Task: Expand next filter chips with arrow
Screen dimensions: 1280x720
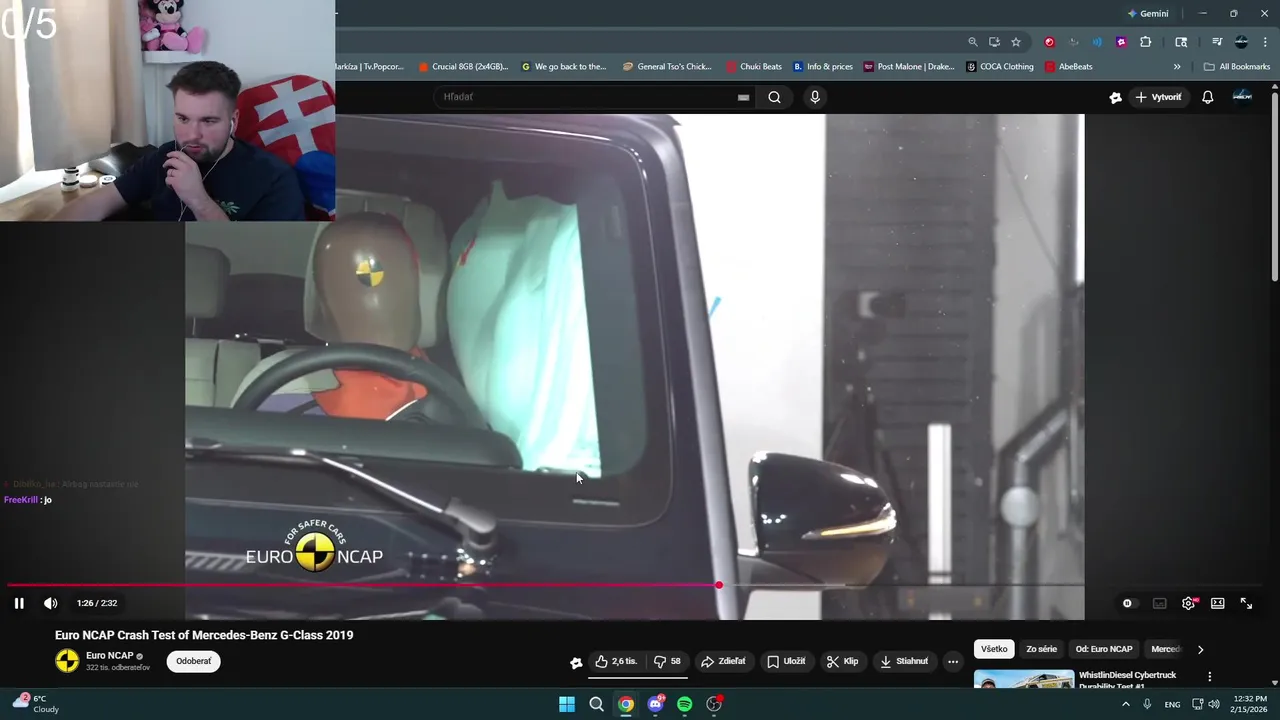Action: click(1200, 649)
